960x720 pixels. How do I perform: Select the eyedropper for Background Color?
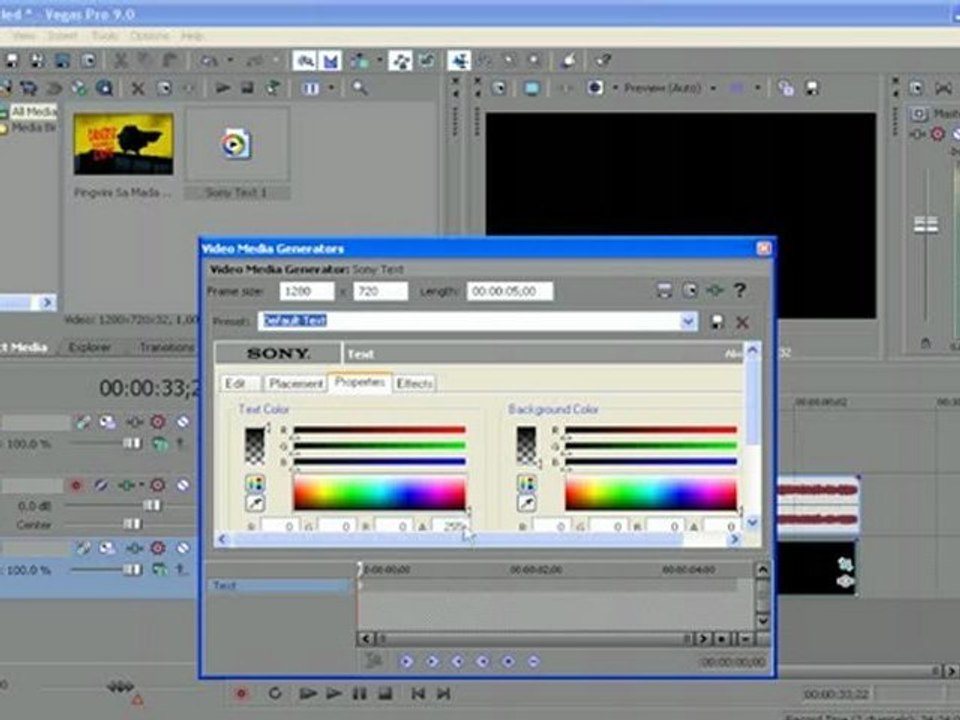[527, 503]
